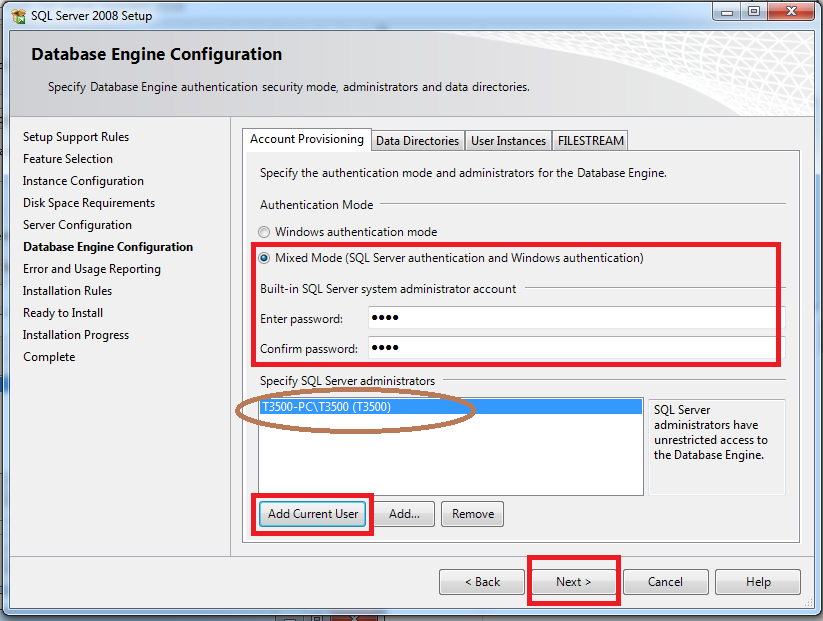The width and height of the screenshot is (823, 621).
Task: Click Next to continue setup
Action: [573, 581]
